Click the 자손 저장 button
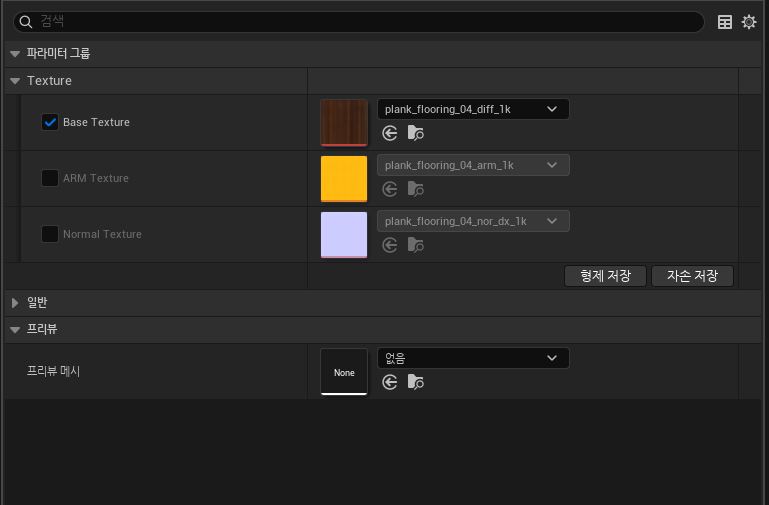Screen dimensions: 769x505 [692, 276]
